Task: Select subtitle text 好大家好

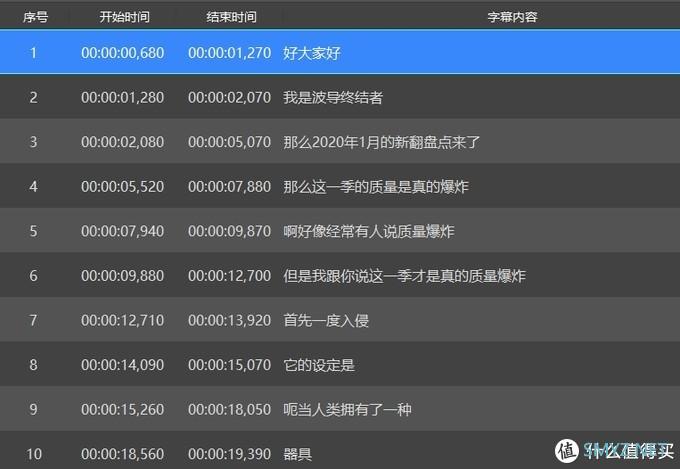Action: (x=312, y=53)
